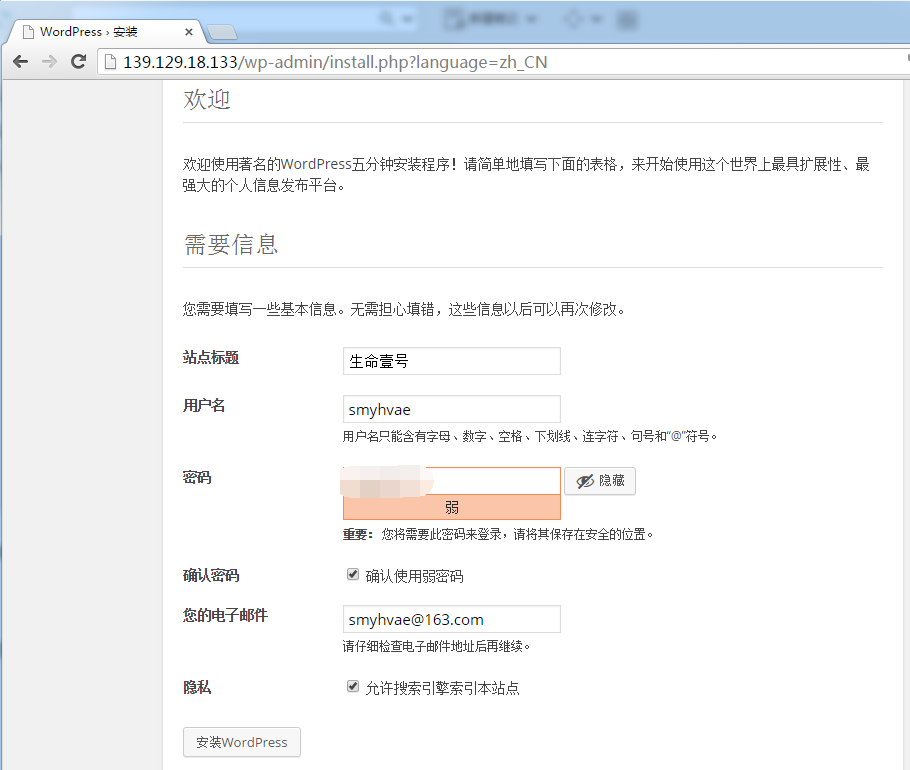
Task: Click the address bar URL text
Action: (x=335, y=62)
